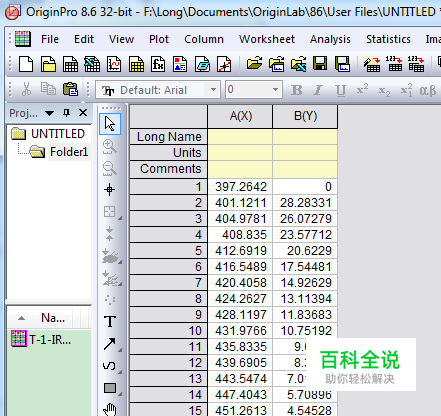The image size is (441, 416).
Task: Click the Save Template icon
Action: 342,63
